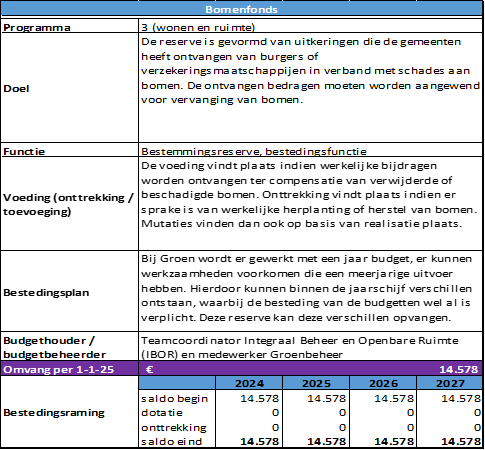Select the 'Omvang per 1-1-25' label
This screenshot has height=450, width=485.
[x=59, y=369]
